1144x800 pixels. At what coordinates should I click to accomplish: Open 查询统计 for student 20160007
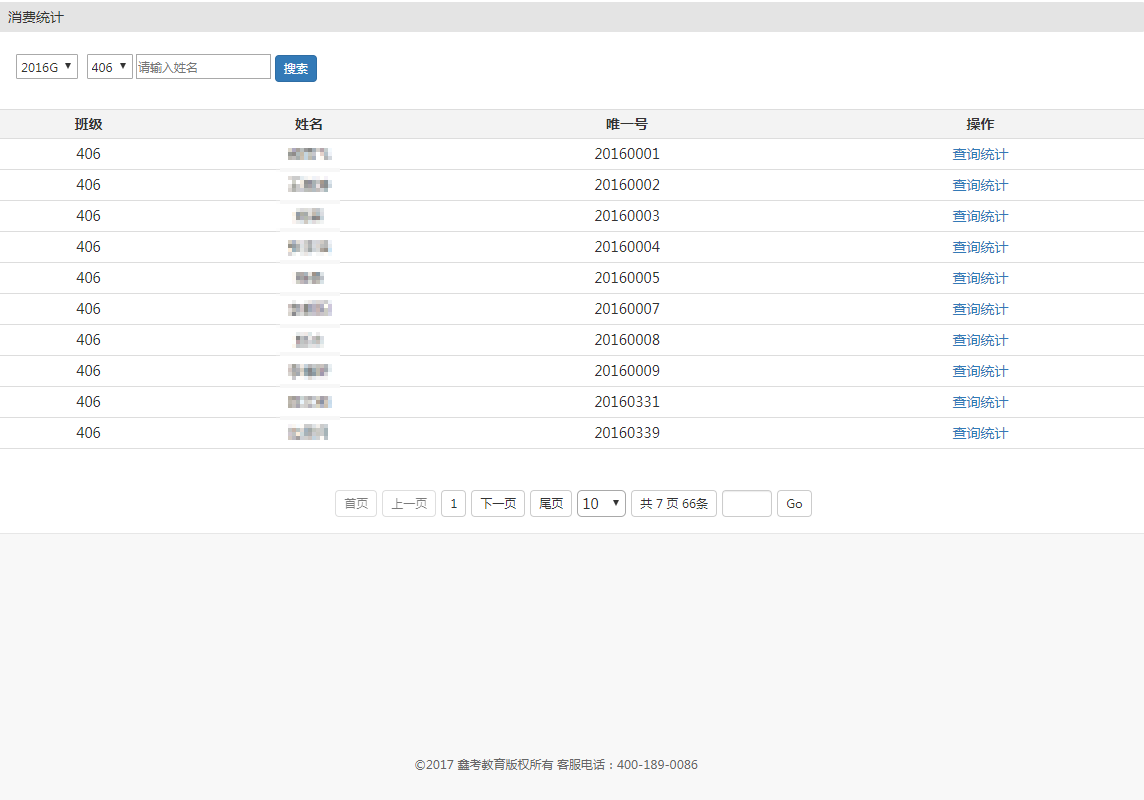(979, 309)
